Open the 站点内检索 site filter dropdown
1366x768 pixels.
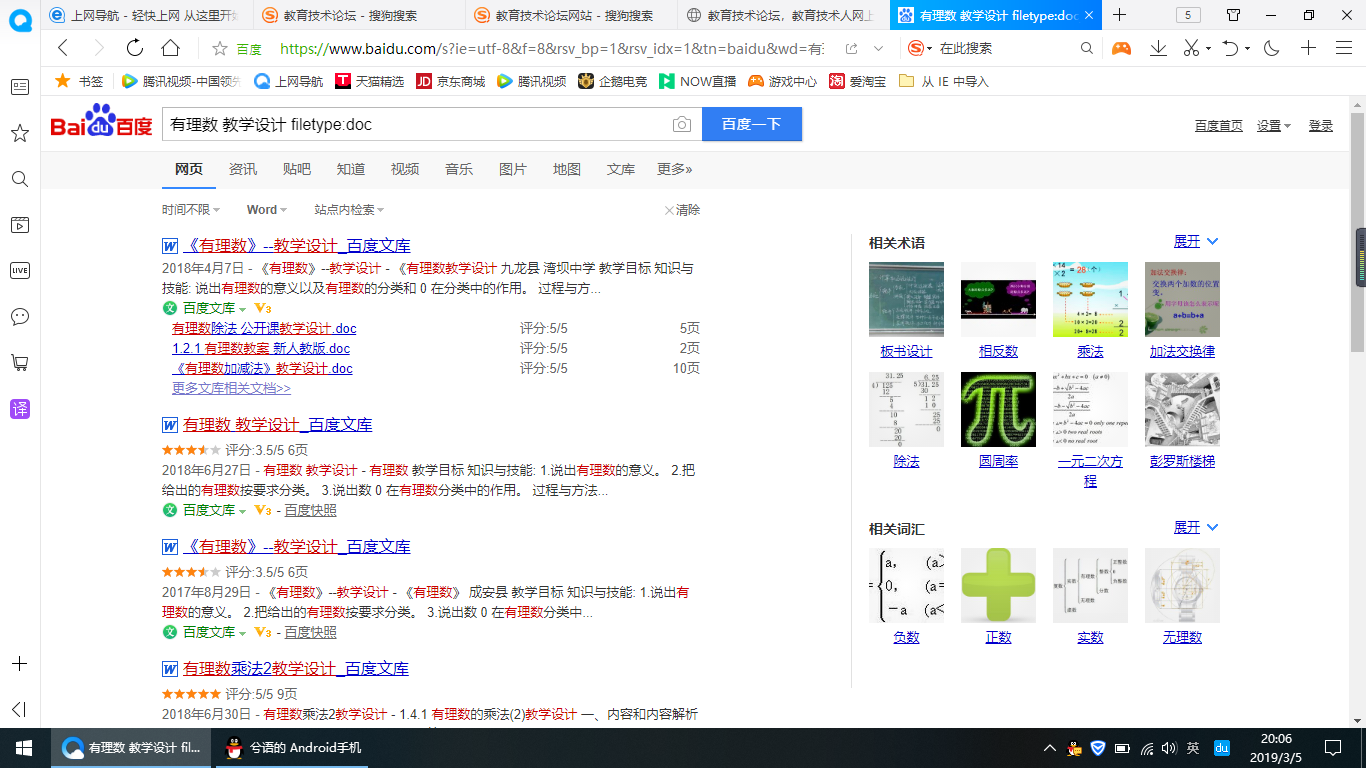tap(349, 210)
